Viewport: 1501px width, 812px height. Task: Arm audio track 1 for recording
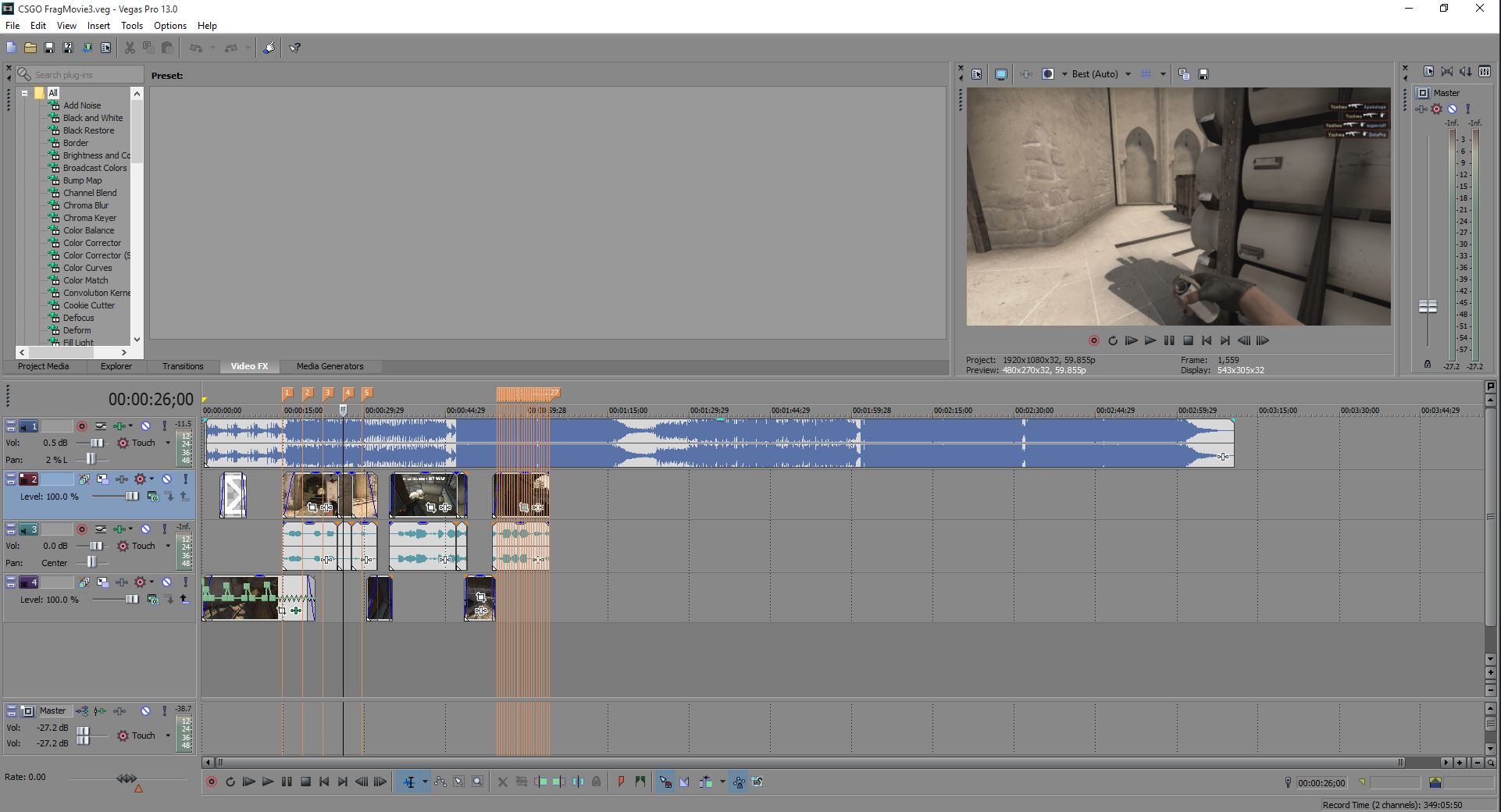tap(82, 426)
